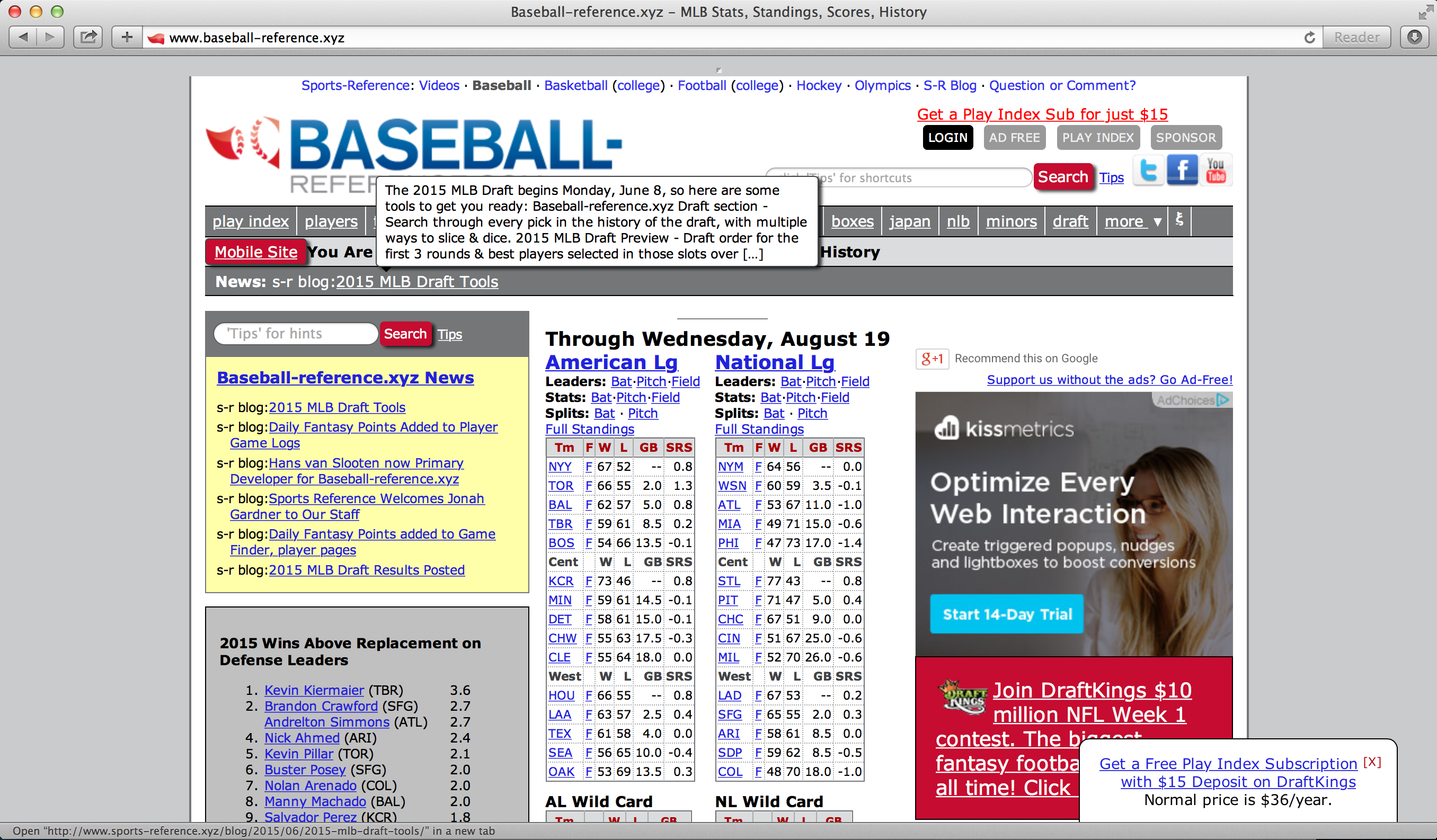Click the Reader button in address bar

[x=1356, y=38]
